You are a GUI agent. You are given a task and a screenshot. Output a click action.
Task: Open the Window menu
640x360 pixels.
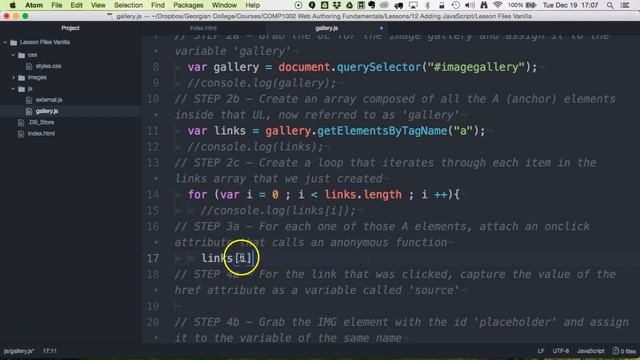pyautogui.click(x=224, y=5)
